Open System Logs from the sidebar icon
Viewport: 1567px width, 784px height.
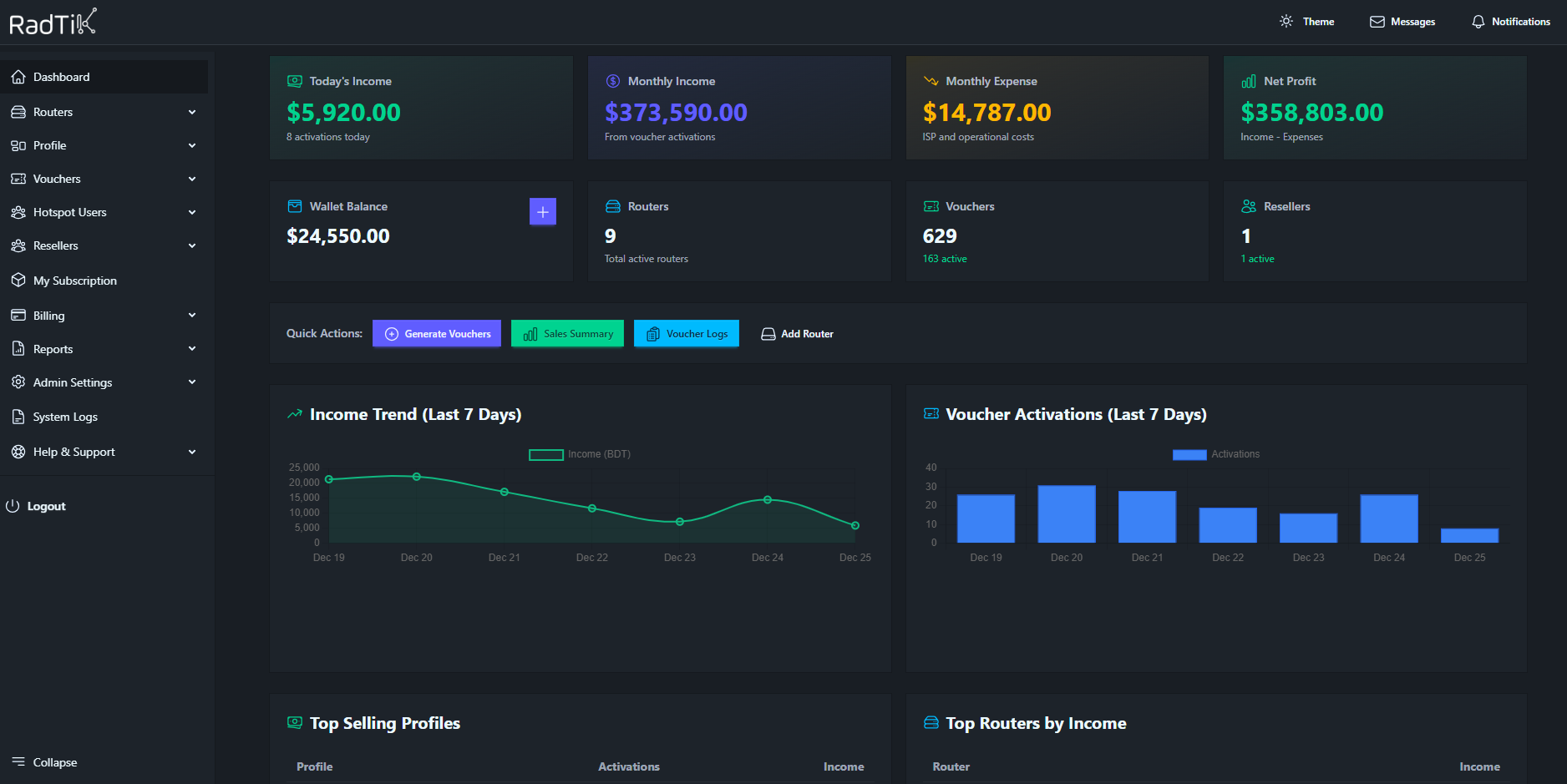coord(18,416)
